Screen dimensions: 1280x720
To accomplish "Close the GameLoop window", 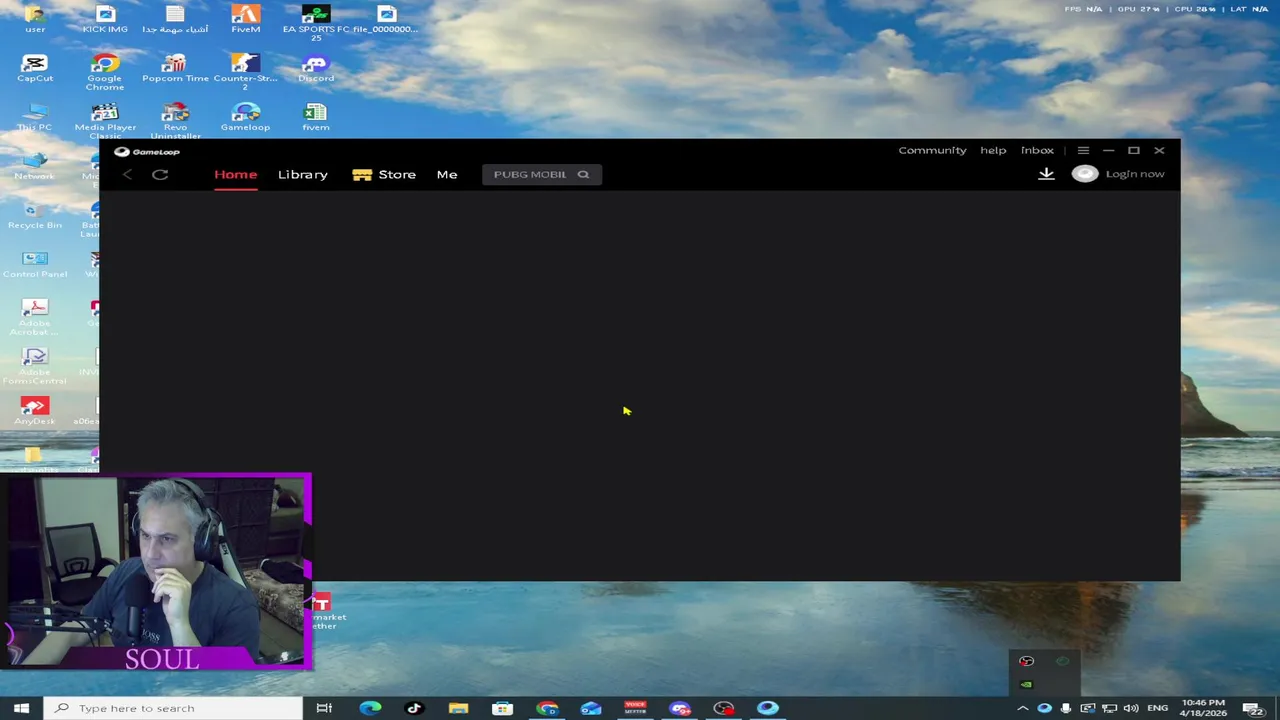I will [x=1159, y=150].
